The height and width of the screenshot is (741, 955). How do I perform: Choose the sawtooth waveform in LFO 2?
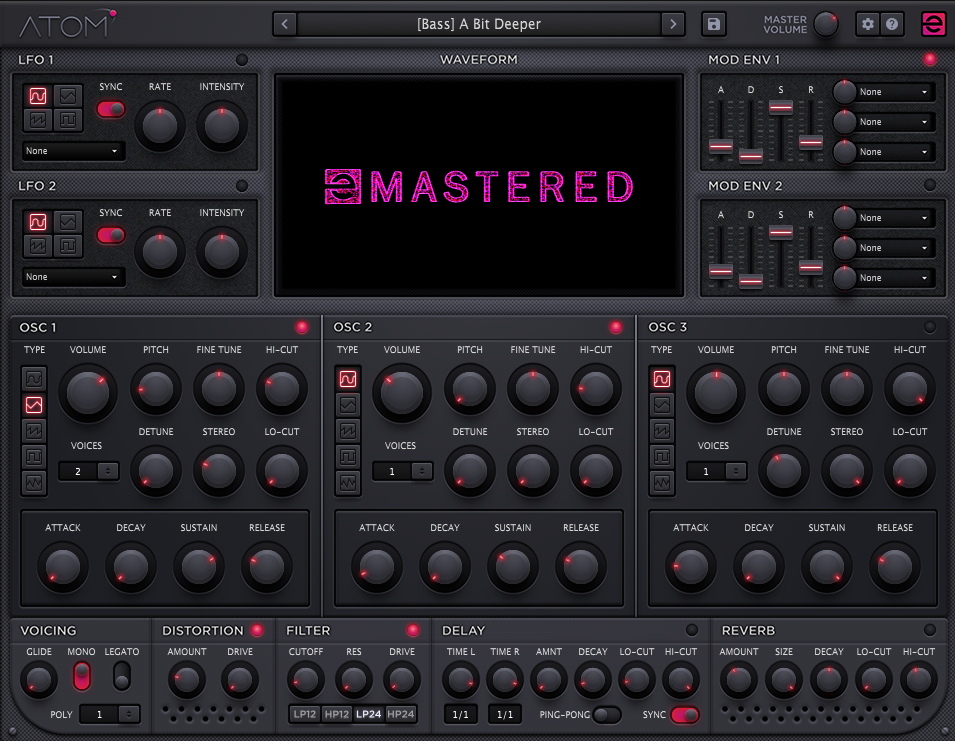click(37, 245)
